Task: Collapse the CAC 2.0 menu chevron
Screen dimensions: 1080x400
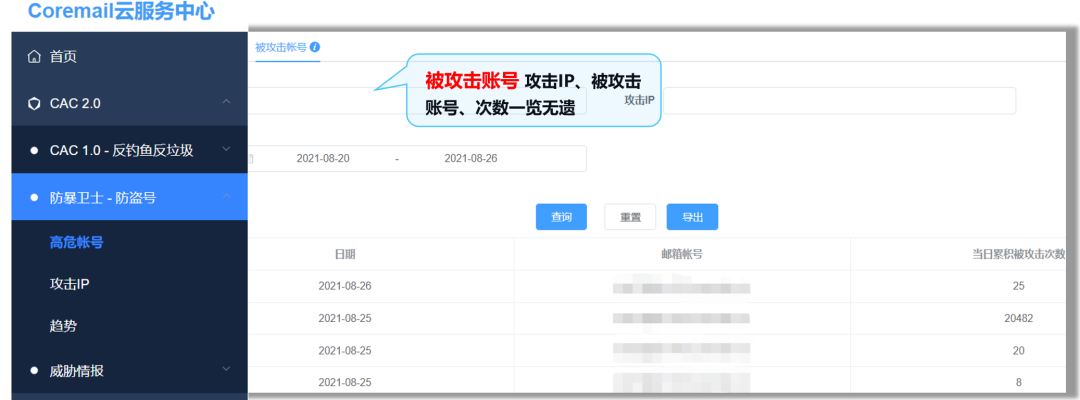Action: point(227,103)
